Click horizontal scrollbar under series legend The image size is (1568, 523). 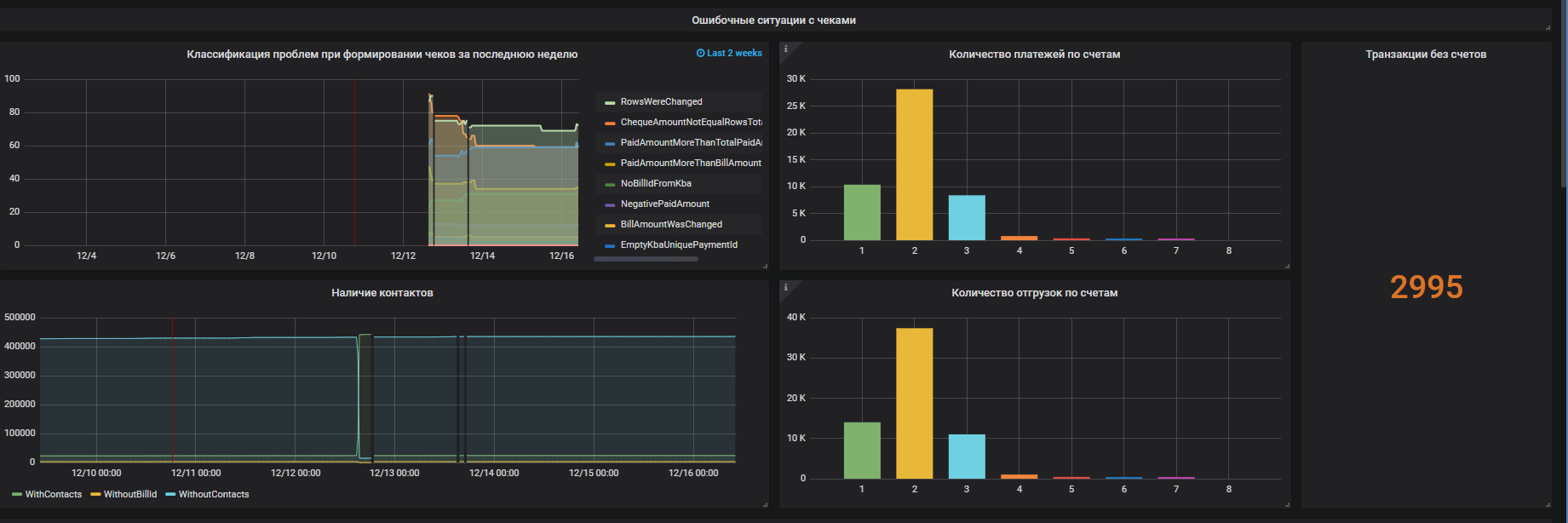pos(646,259)
